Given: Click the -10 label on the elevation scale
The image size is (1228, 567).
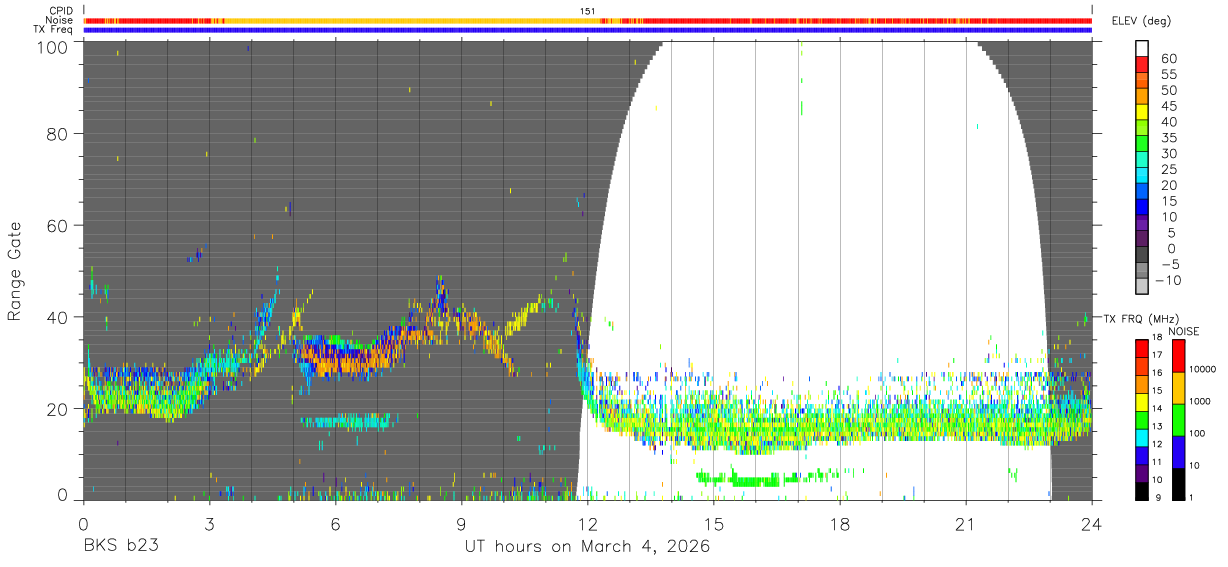Looking at the screenshot, I should [x=1169, y=280].
